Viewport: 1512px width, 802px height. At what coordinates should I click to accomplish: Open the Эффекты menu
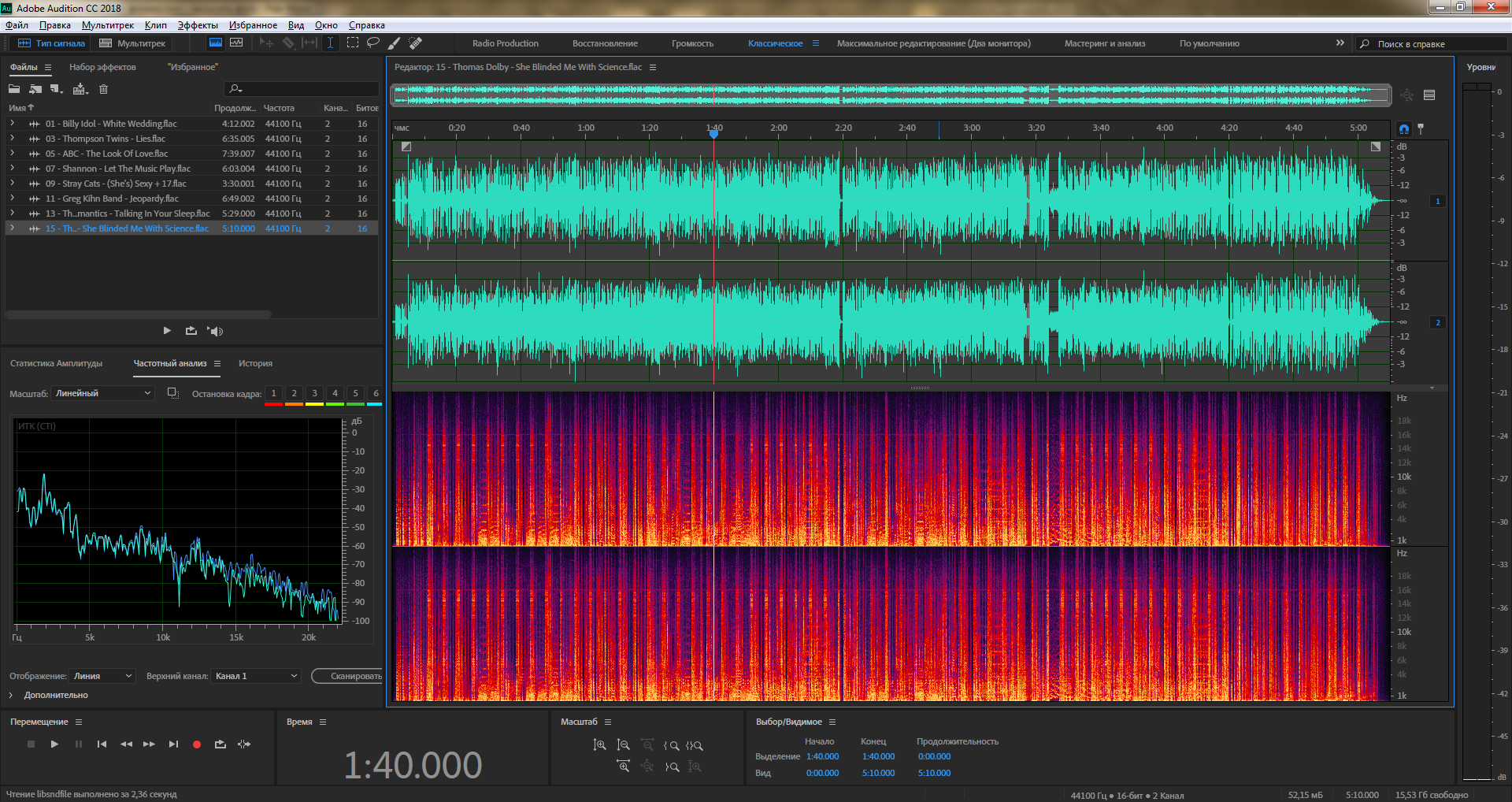click(x=198, y=25)
